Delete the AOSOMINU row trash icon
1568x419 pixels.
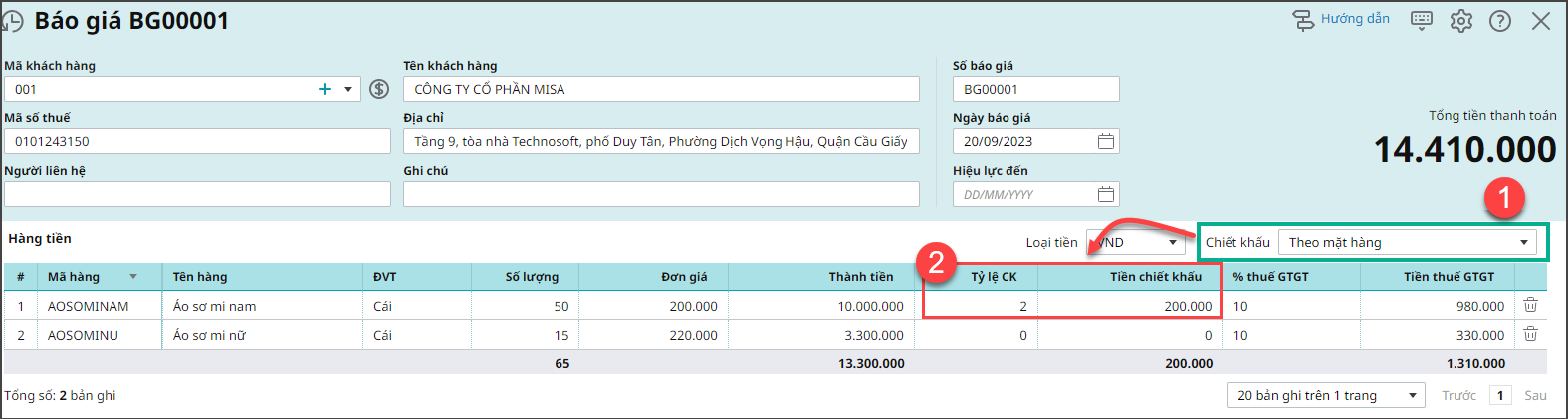tap(1531, 334)
